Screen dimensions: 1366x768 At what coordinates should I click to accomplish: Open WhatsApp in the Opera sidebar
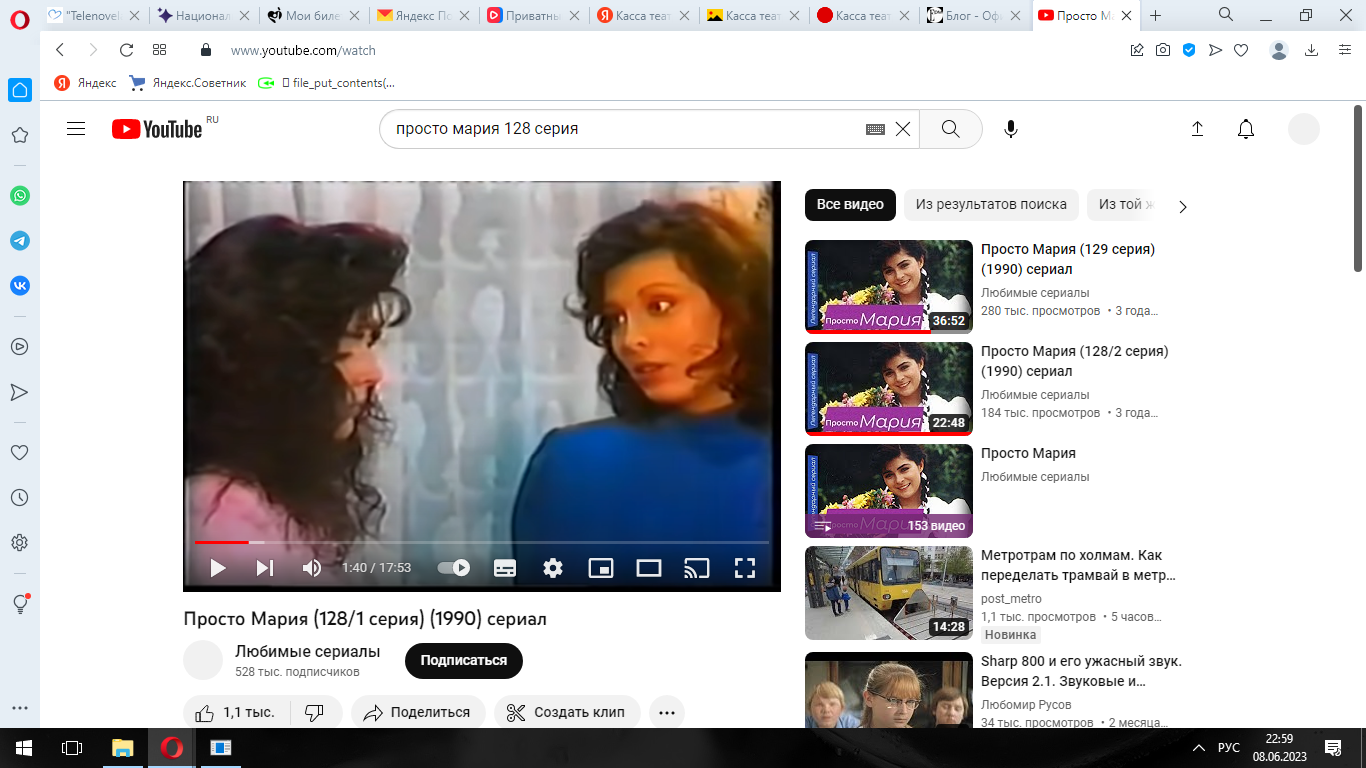pos(20,196)
